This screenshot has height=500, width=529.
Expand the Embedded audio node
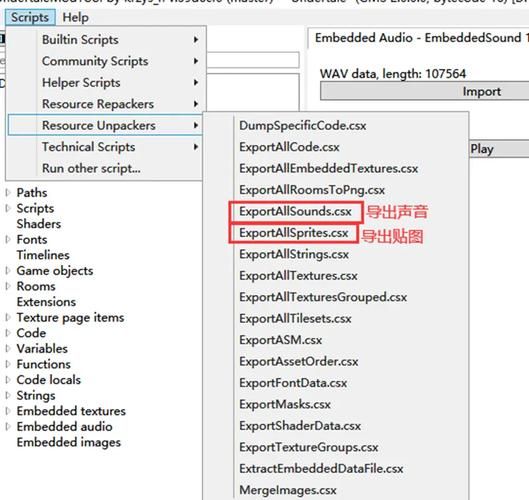tap(8, 426)
